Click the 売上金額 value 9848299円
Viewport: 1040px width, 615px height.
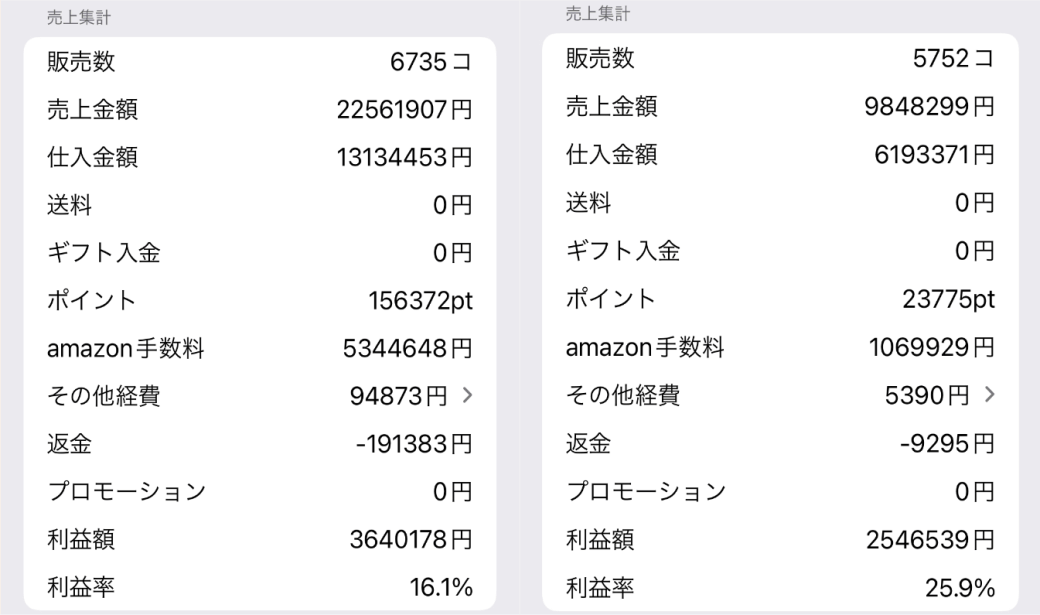pyautogui.click(x=929, y=106)
